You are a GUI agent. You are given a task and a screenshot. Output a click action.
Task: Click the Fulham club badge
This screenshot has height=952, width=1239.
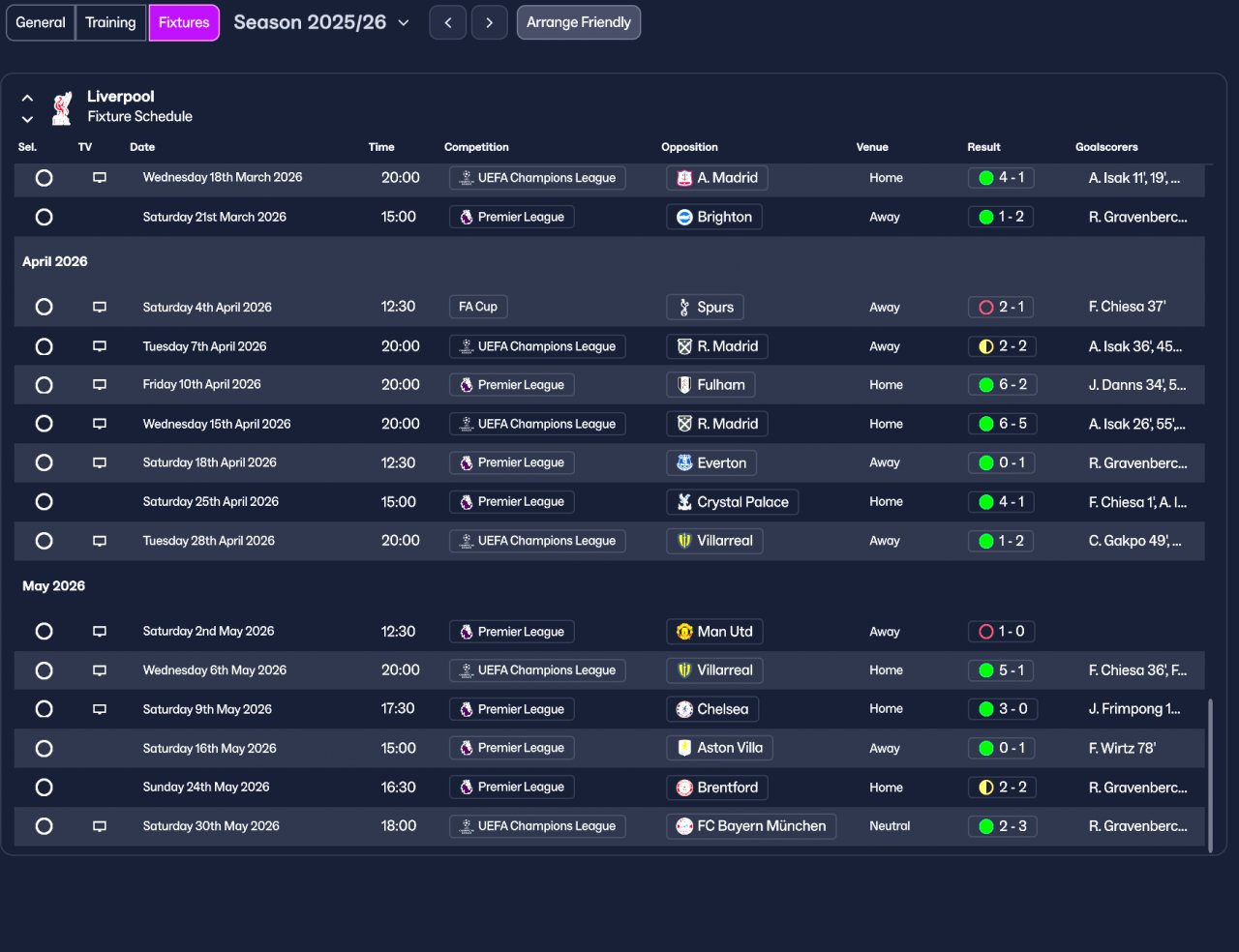tap(684, 385)
